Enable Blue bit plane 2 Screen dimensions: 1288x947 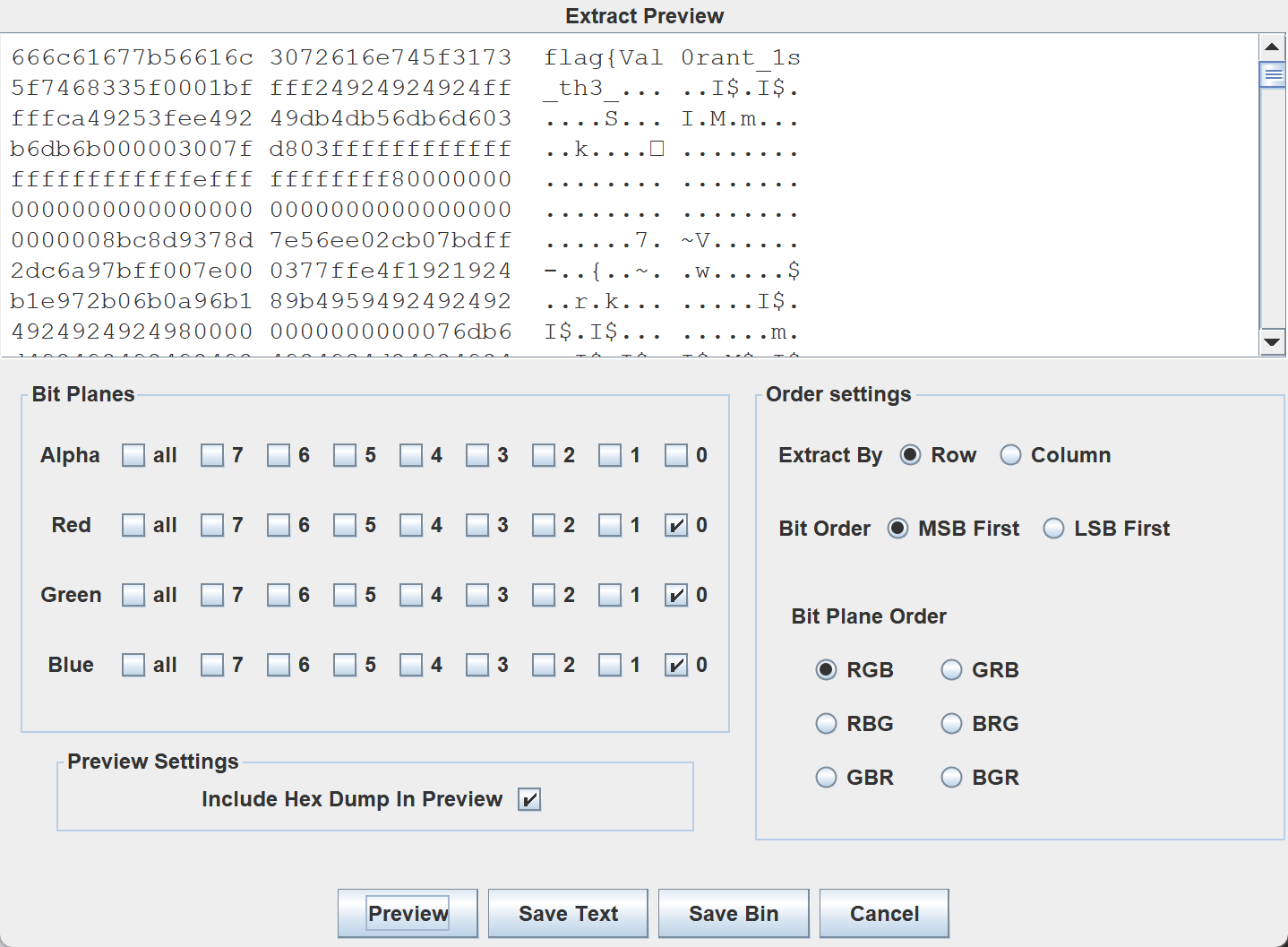click(x=544, y=665)
